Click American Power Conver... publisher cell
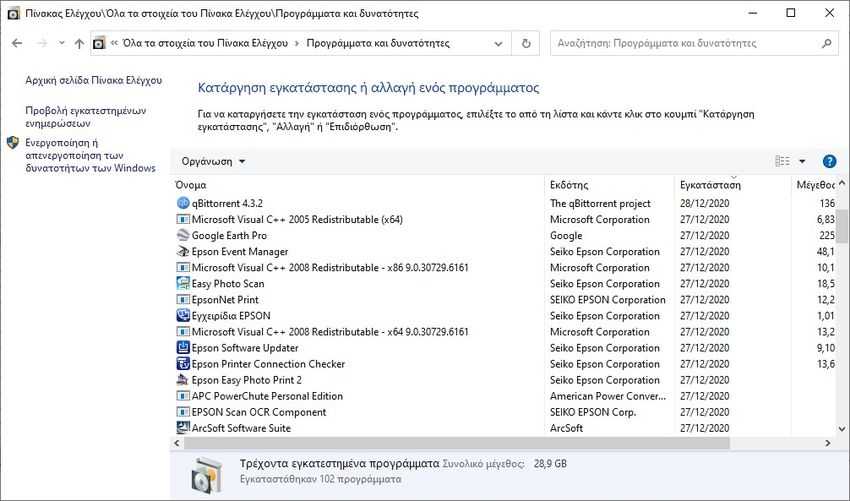Screen dimensions: 850x501 coord(608,396)
